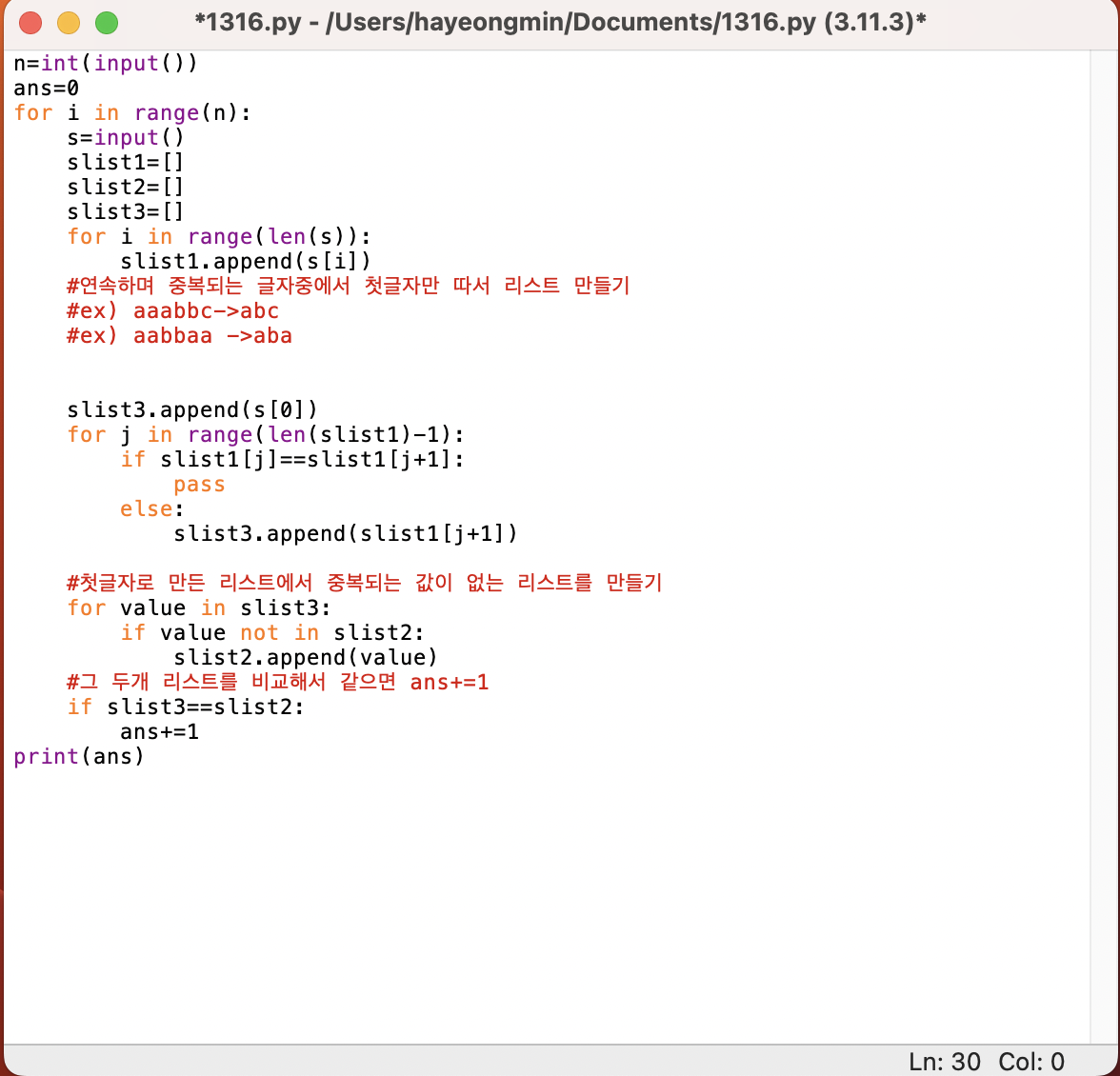1120x1076 pixels.
Task: Select the 'slist3=[]' line
Action: point(126,212)
